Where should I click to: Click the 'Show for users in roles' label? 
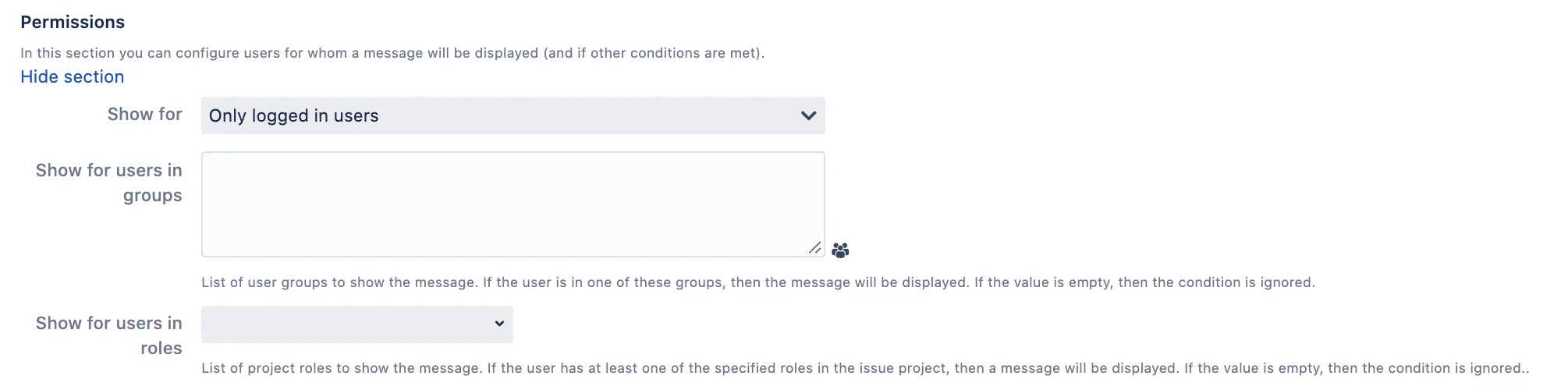(x=108, y=335)
